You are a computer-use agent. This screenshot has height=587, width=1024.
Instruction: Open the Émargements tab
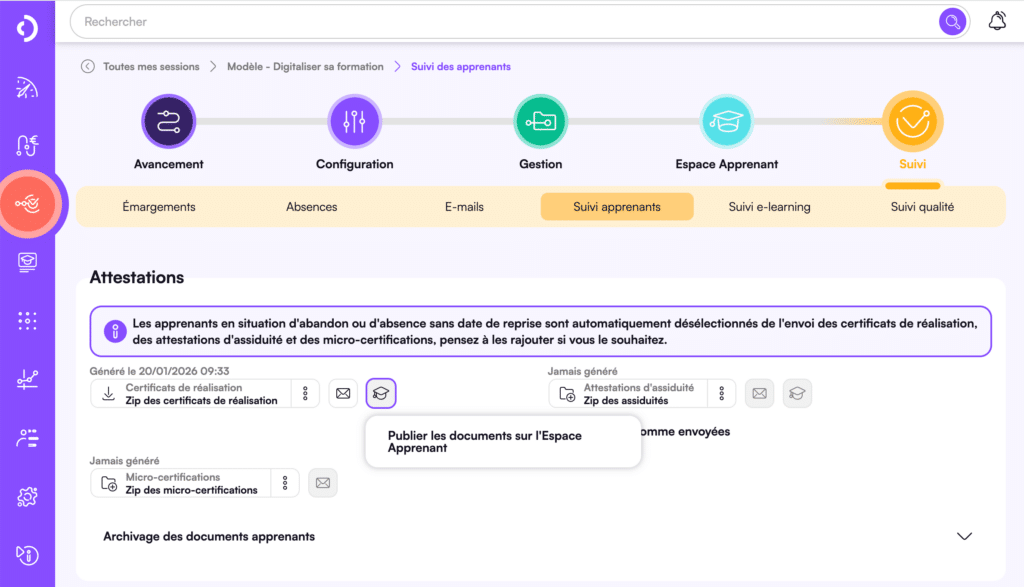(x=159, y=206)
